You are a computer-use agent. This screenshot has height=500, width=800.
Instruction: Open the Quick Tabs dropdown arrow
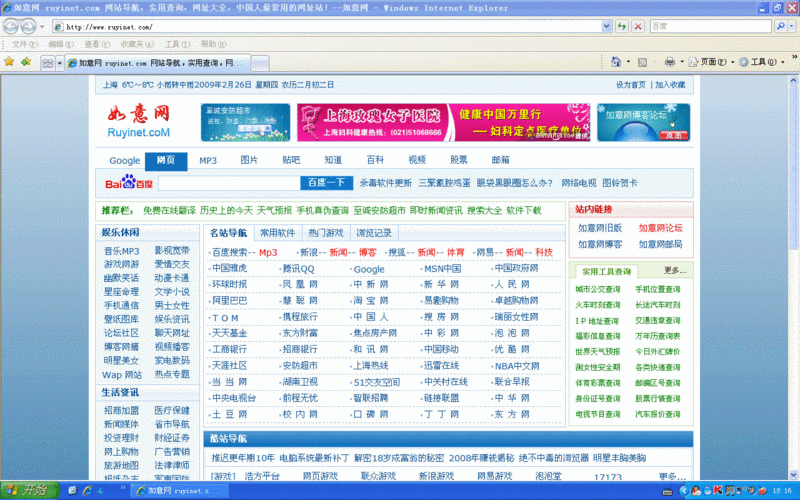pos(59,63)
